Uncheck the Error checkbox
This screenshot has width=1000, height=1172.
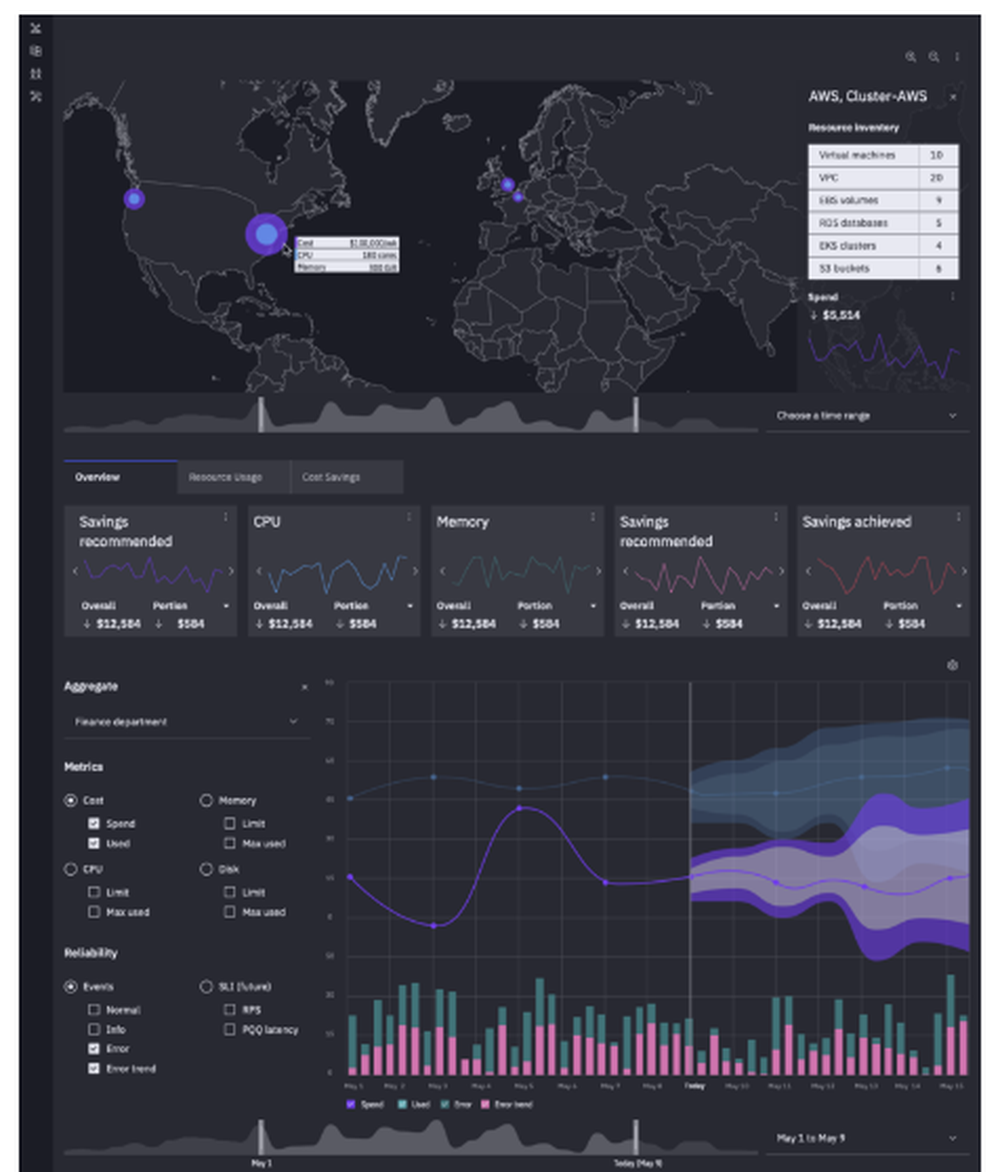coord(93,1049)
